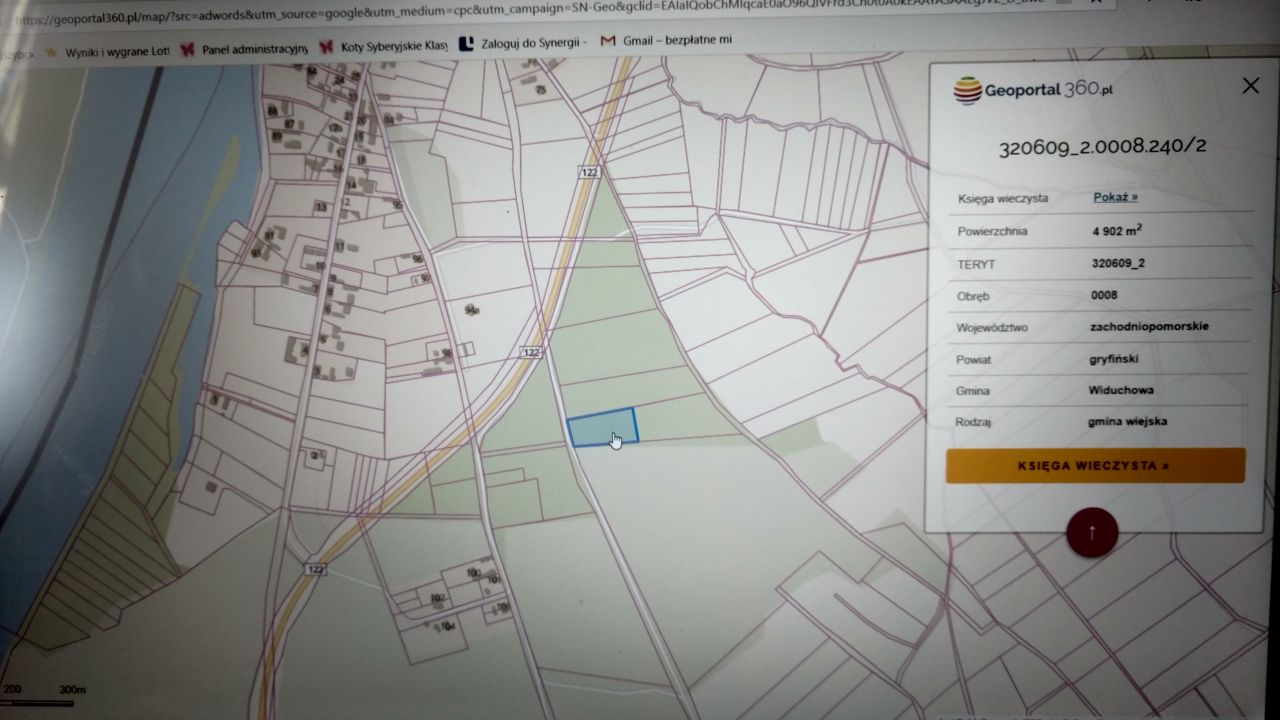Image resolution: width=1280 pixels, height=720 pixels.
Task: Click the Geoportal360.pl logo
Action: point(1033,90)
